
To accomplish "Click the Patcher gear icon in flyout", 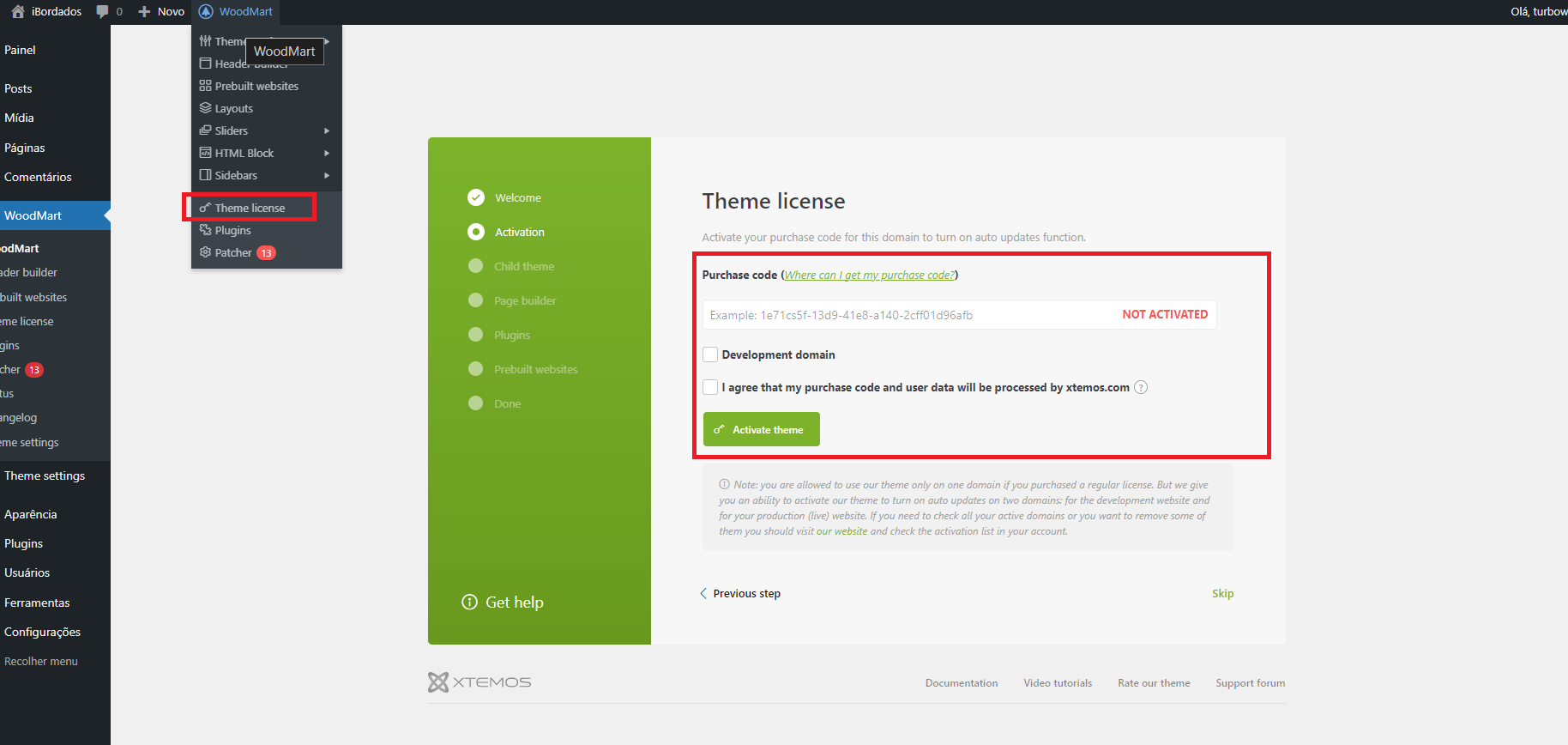I will [x=205, y=252].
